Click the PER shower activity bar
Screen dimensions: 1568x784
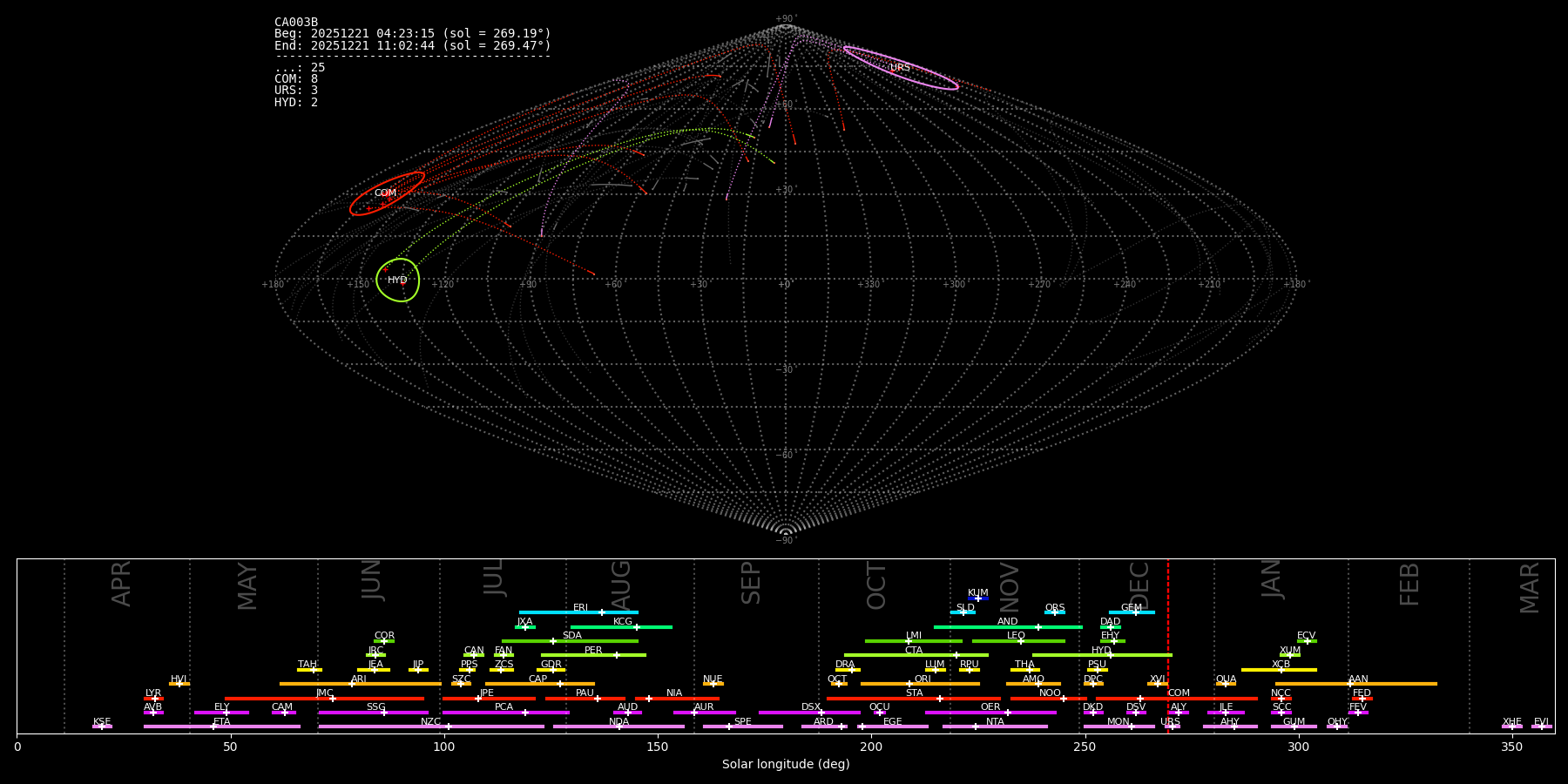click(x=593, y=655)
